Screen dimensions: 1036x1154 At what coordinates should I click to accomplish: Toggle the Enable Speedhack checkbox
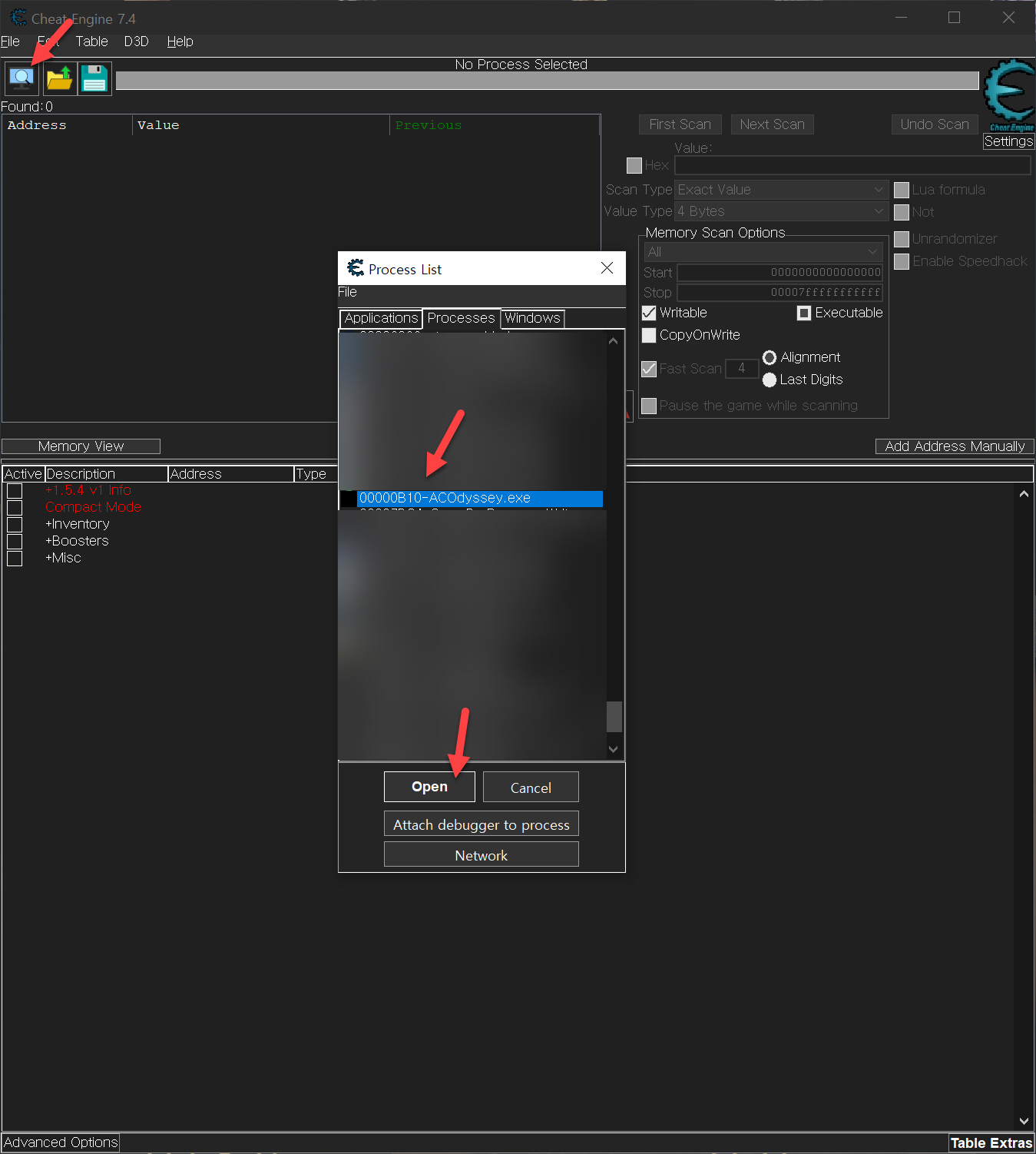click(x=902, y=261)
